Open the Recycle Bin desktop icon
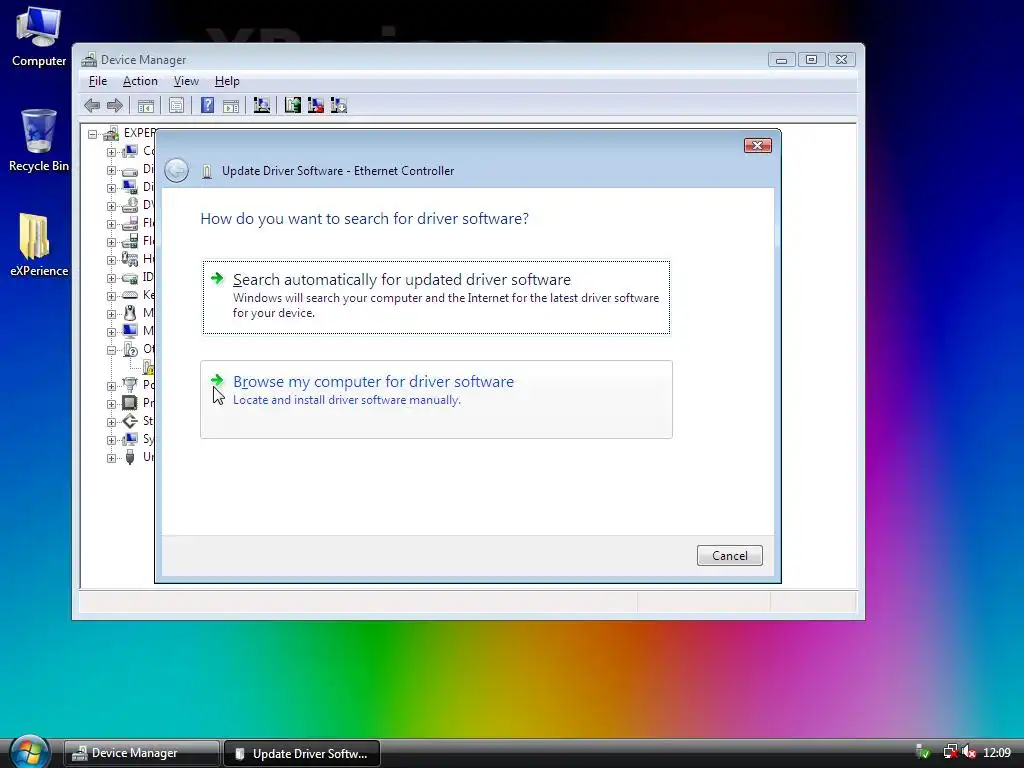 (x=39, y=140)
